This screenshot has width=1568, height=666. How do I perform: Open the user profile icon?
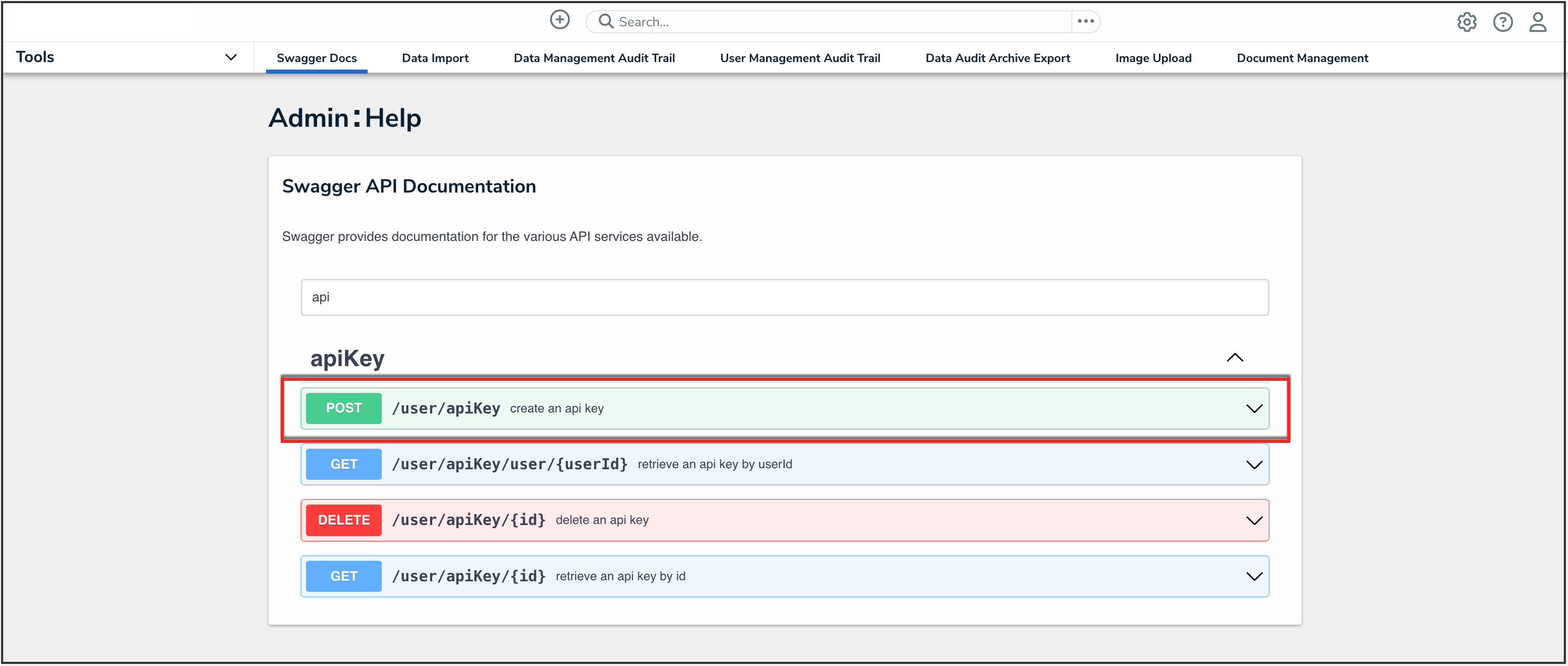point(1538,22)
